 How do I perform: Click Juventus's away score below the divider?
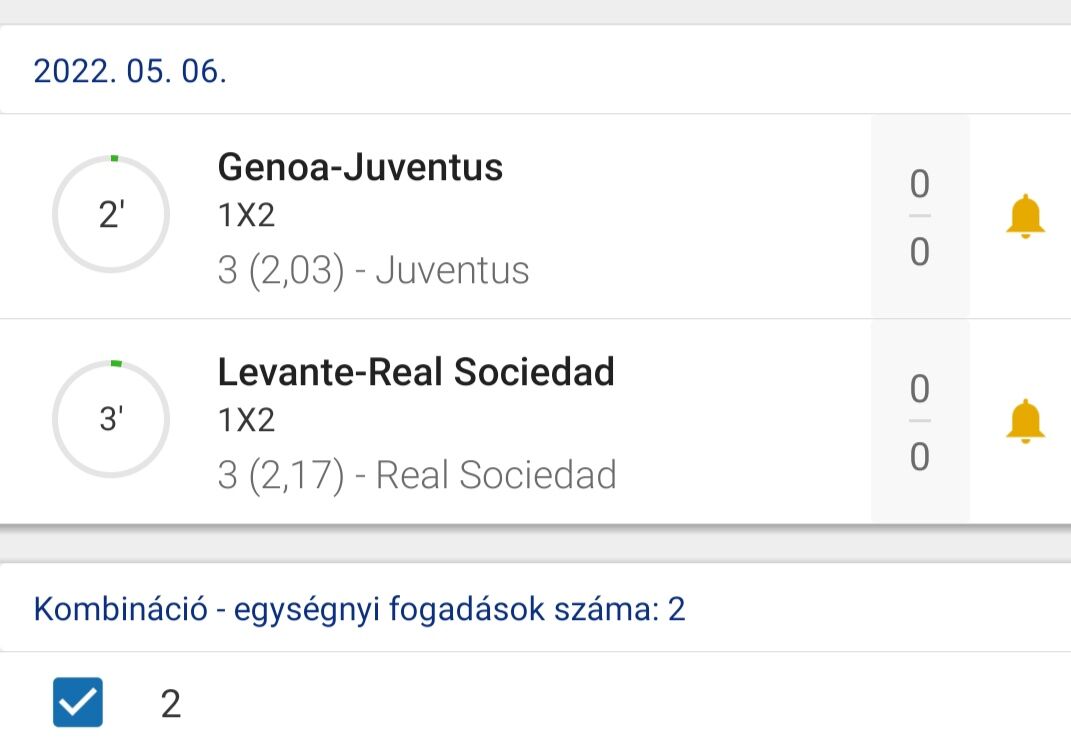click(920, 252)
